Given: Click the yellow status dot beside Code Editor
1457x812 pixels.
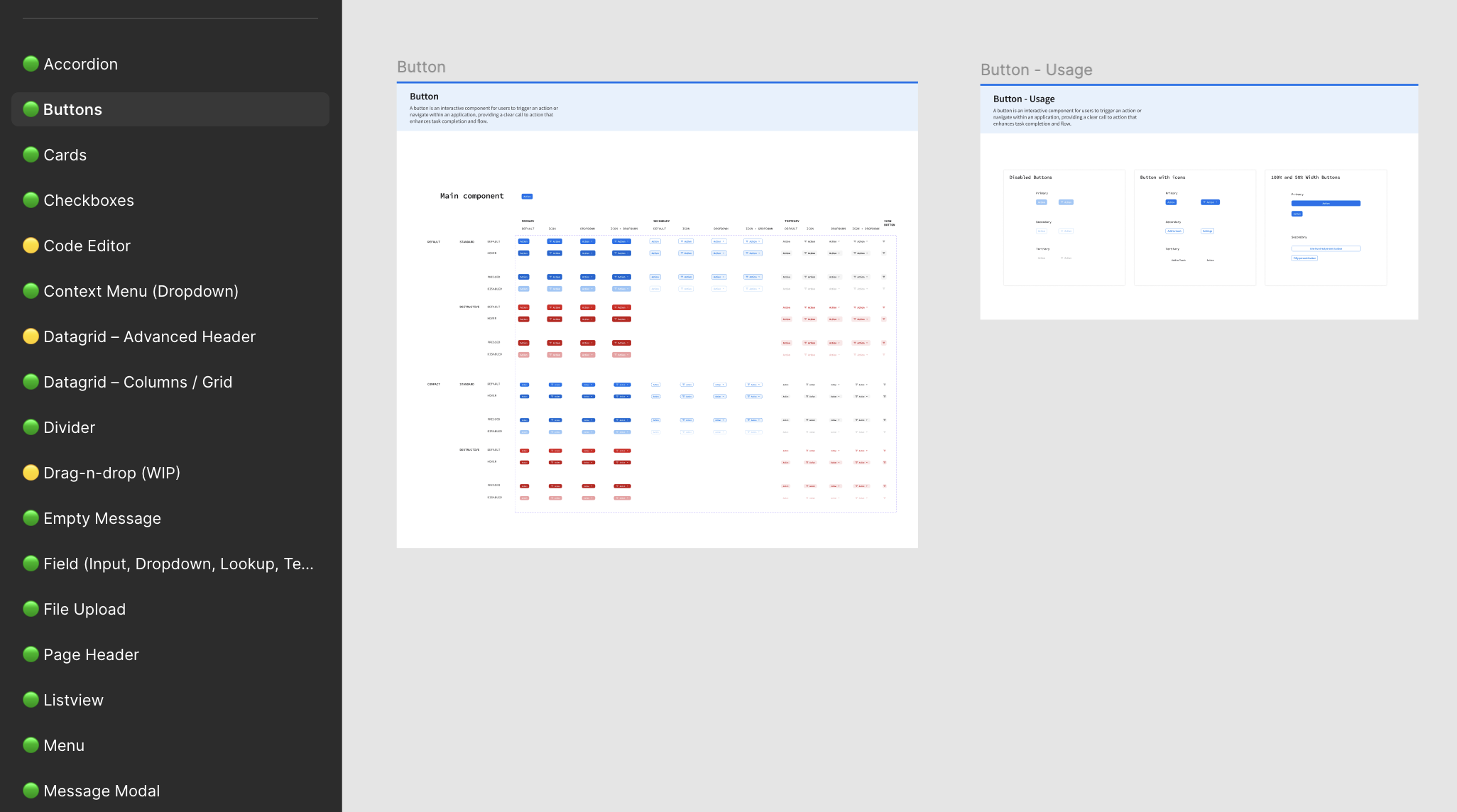Looking at the screenshot, I should (x=31, y=246).
